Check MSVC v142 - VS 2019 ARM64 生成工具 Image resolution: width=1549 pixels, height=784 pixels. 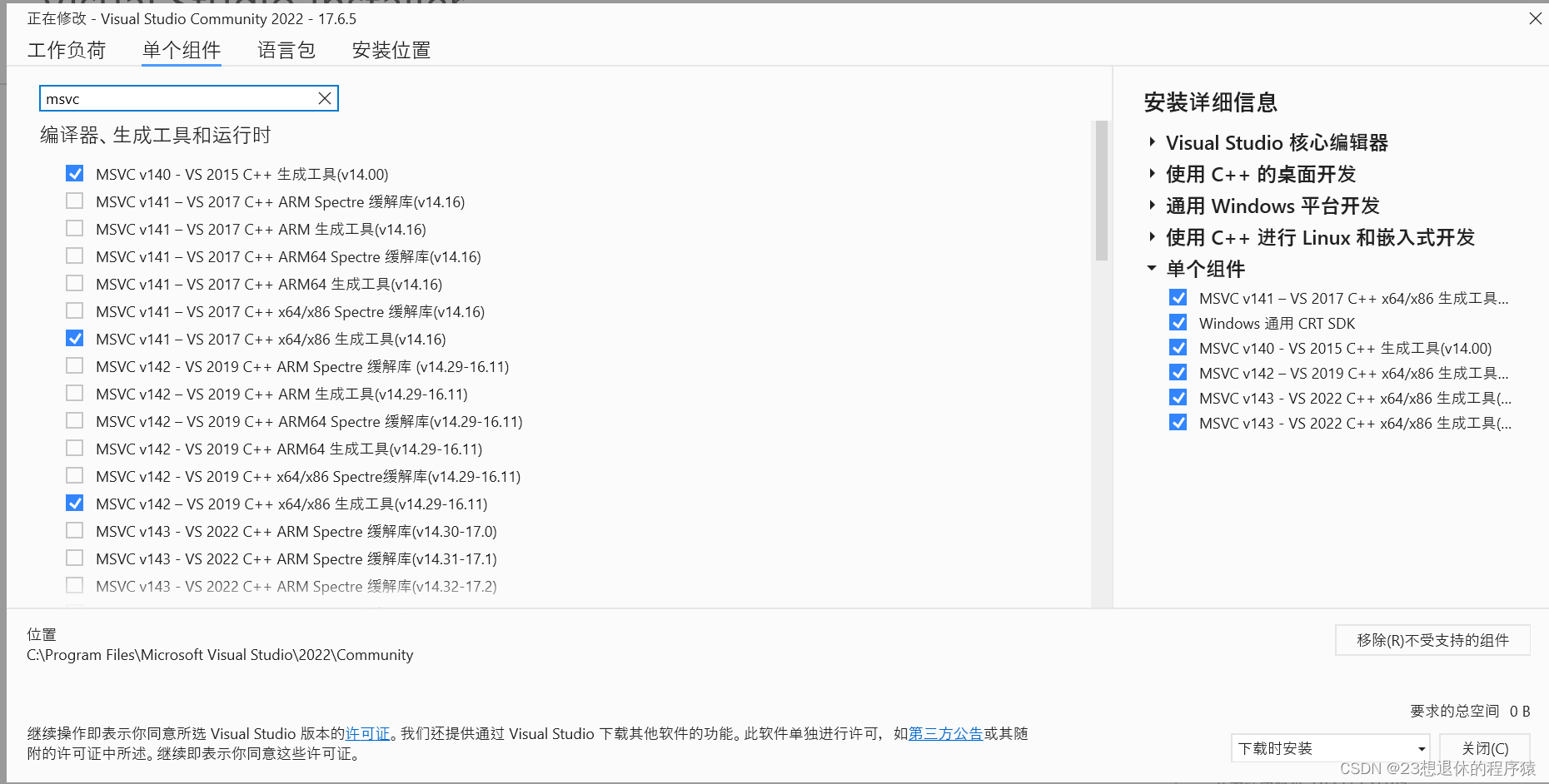tap(74, 448)
